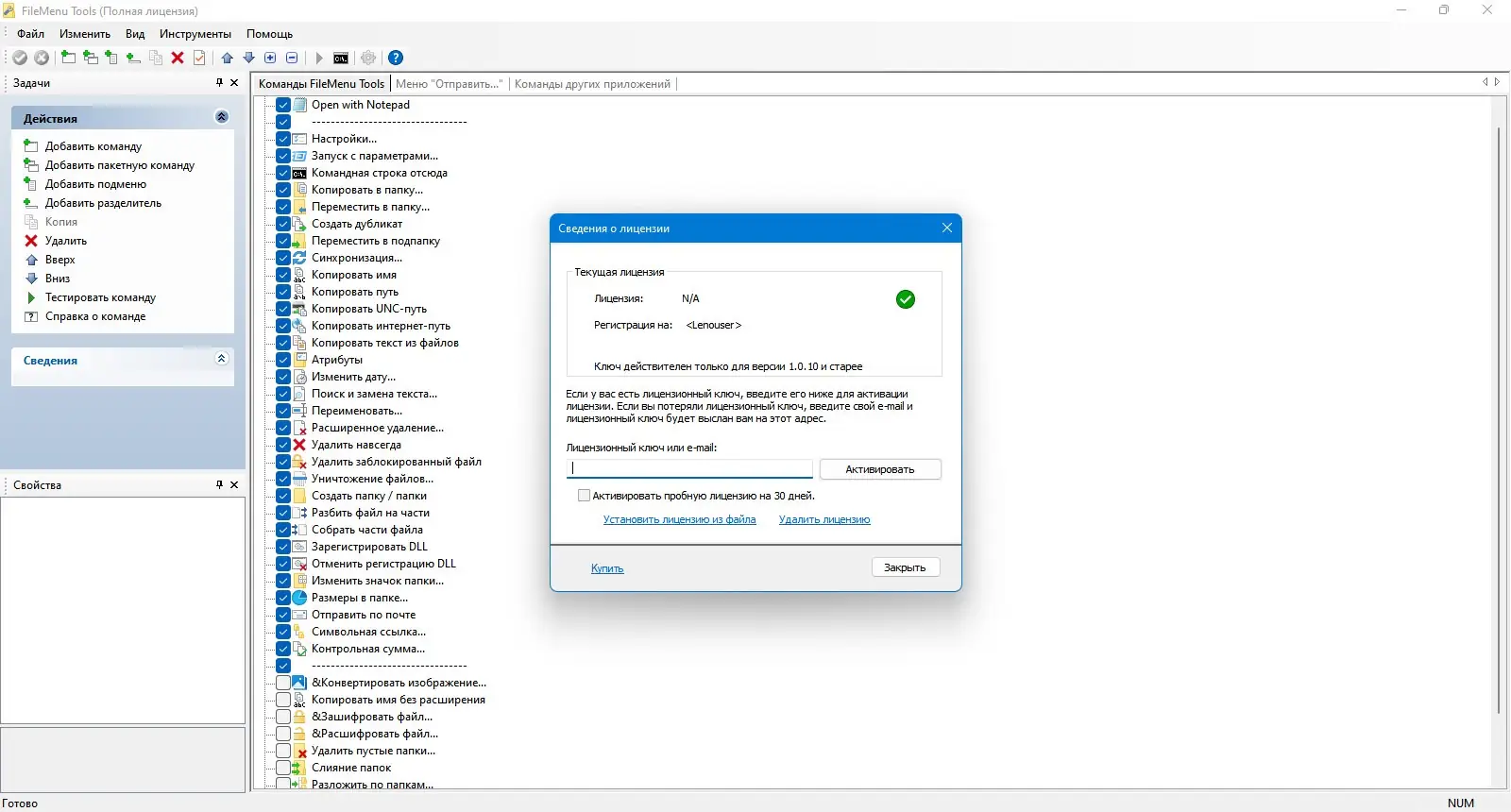
Task: Click Добавить пакетную команду action
Action: [120, 165]
